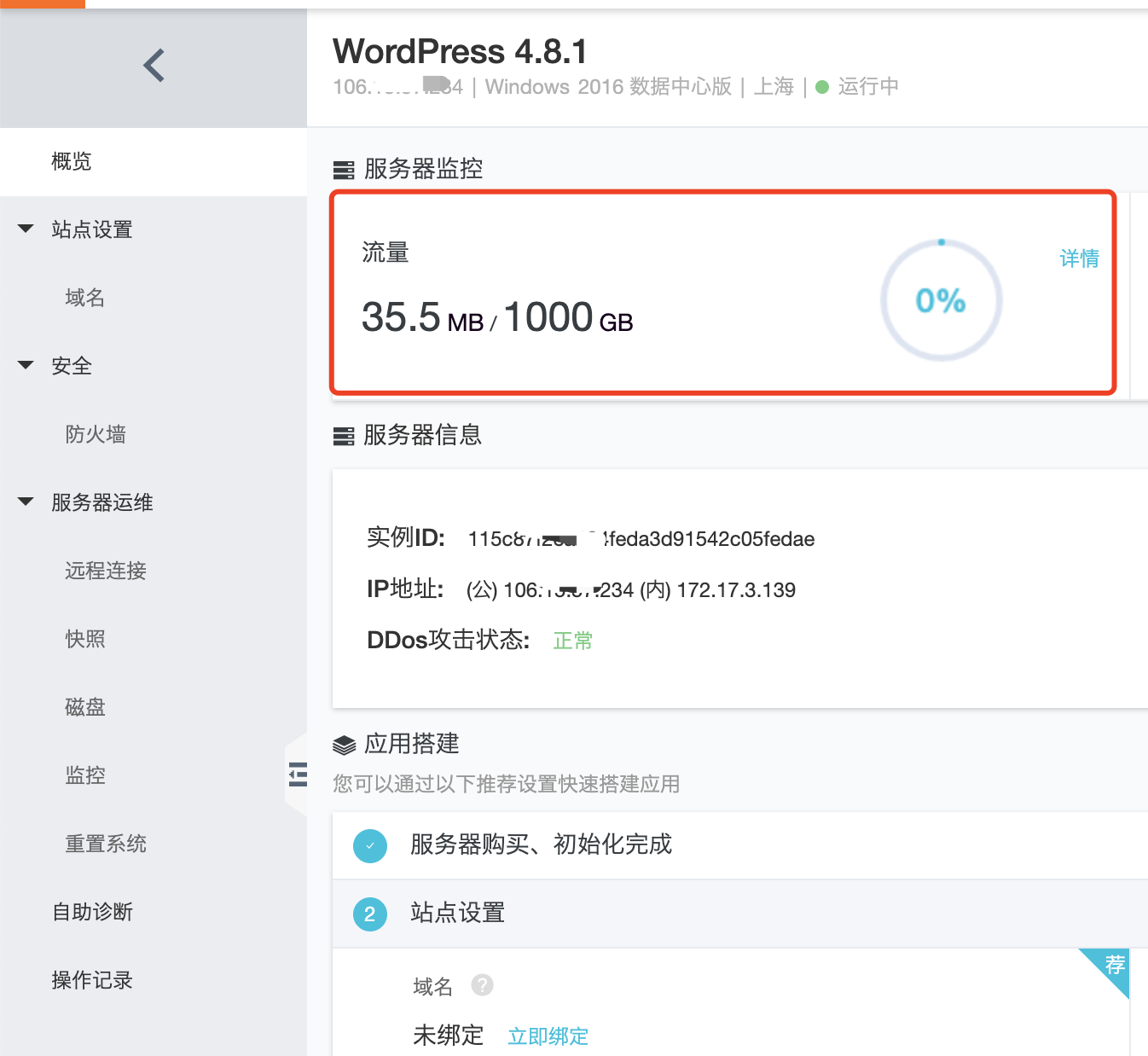Open the 服务器购买、初始化完成 step row
This screenshot has height=1056, width=1148.
pos(740,845)
